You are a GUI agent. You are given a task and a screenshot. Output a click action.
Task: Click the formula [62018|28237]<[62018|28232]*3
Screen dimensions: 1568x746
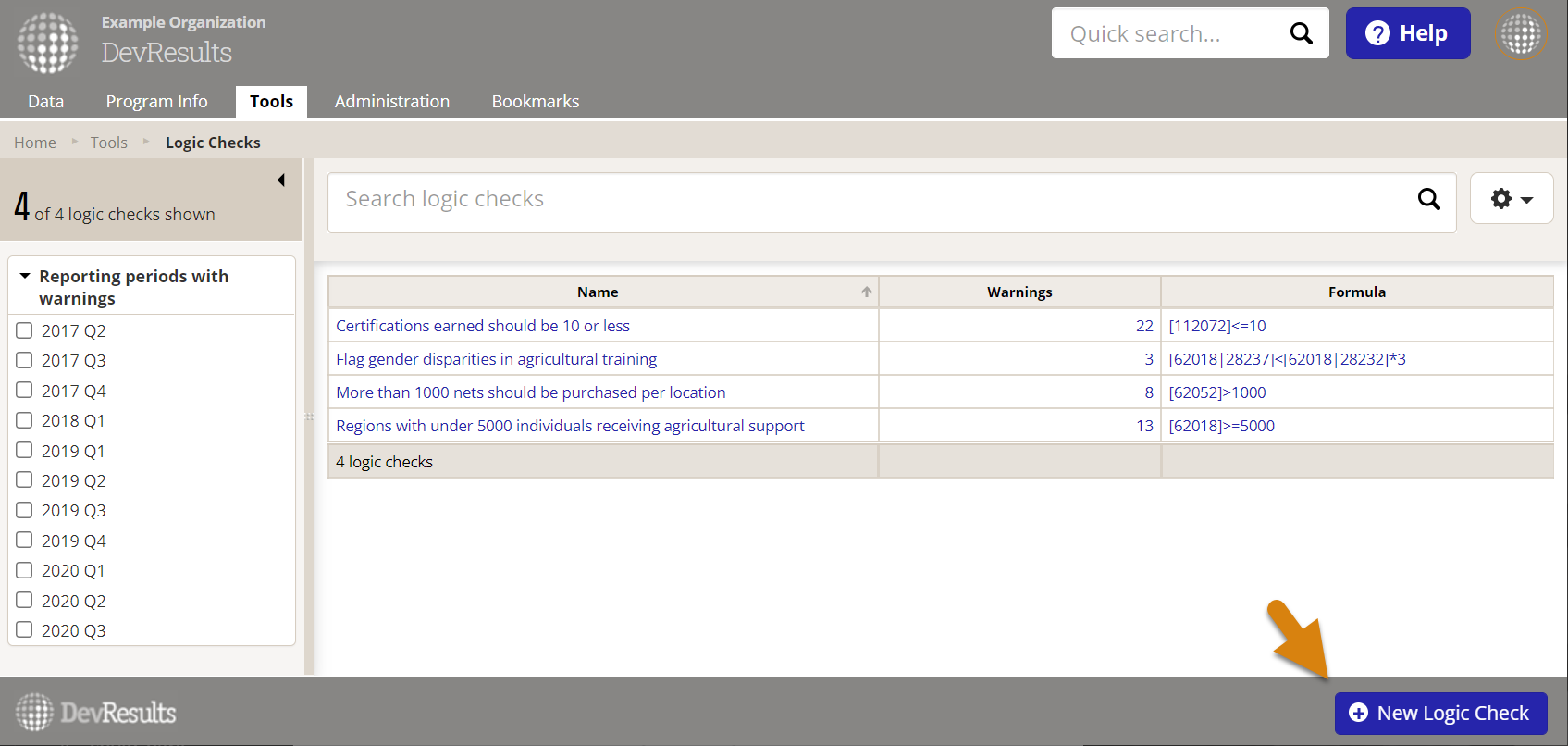coord(1288,359)
